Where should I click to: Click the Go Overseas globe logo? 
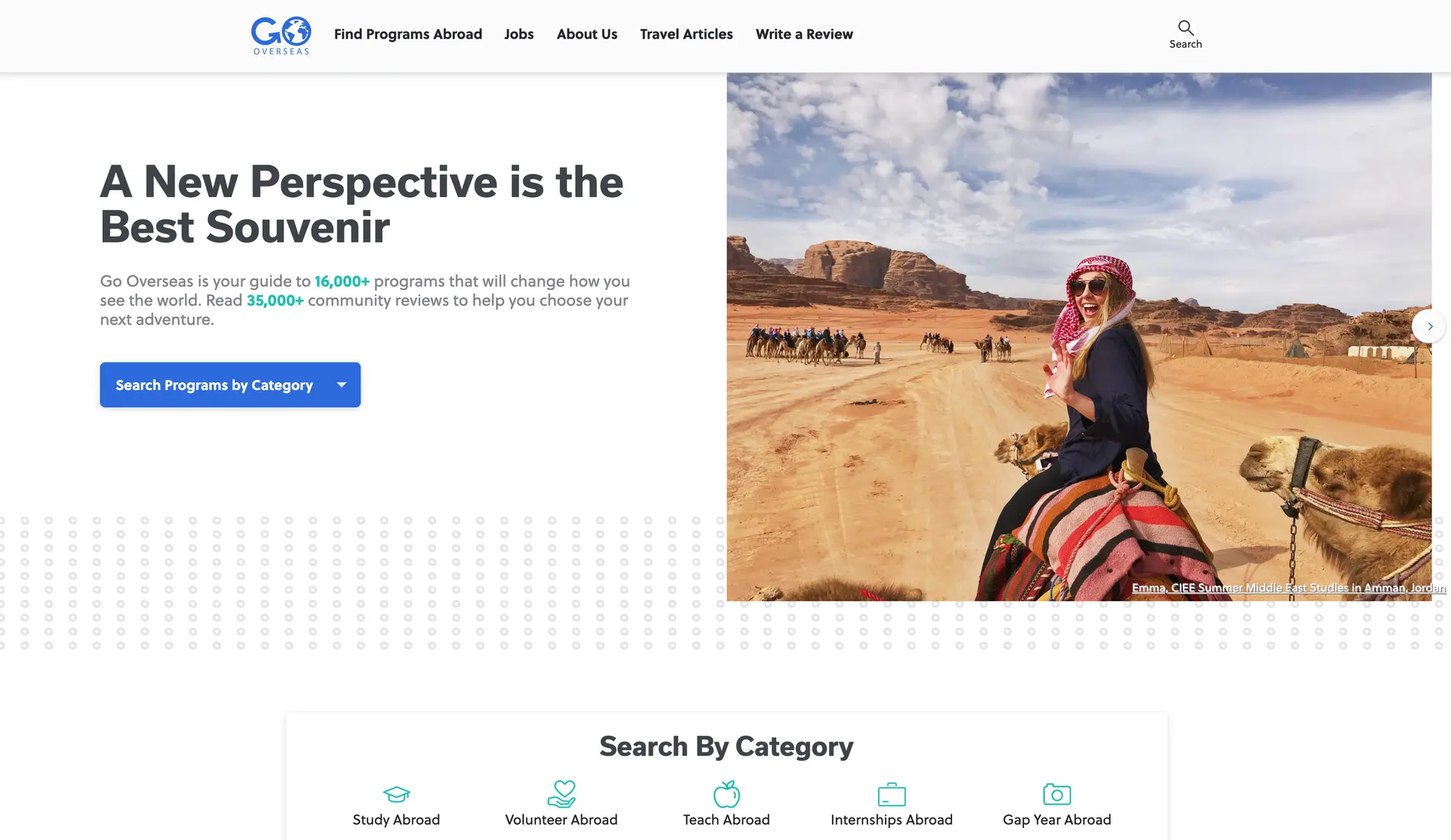point(281,36)
